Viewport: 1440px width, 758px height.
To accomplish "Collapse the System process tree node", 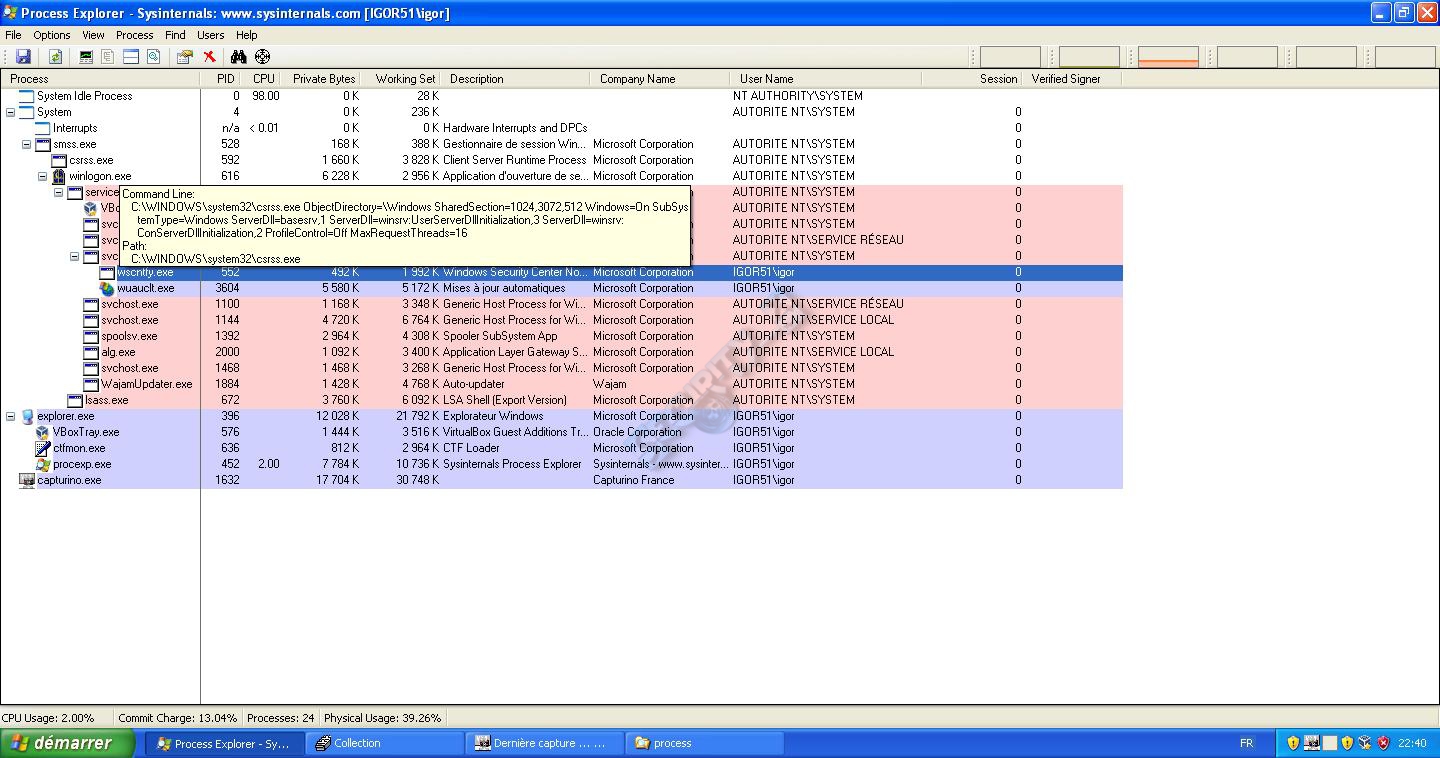I will pos(10,112).
